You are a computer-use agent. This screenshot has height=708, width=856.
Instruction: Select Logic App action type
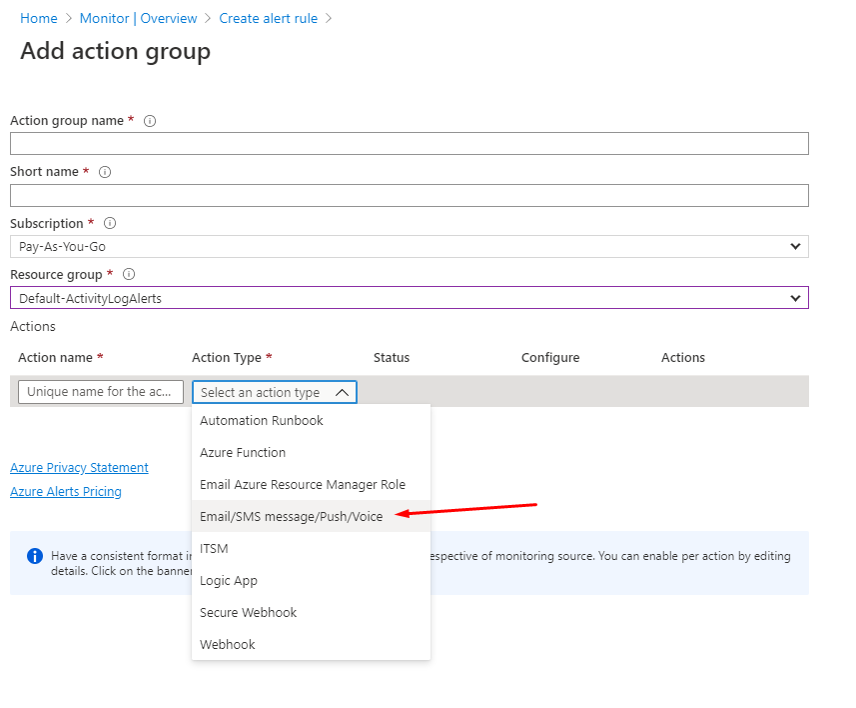coord(229,581)
